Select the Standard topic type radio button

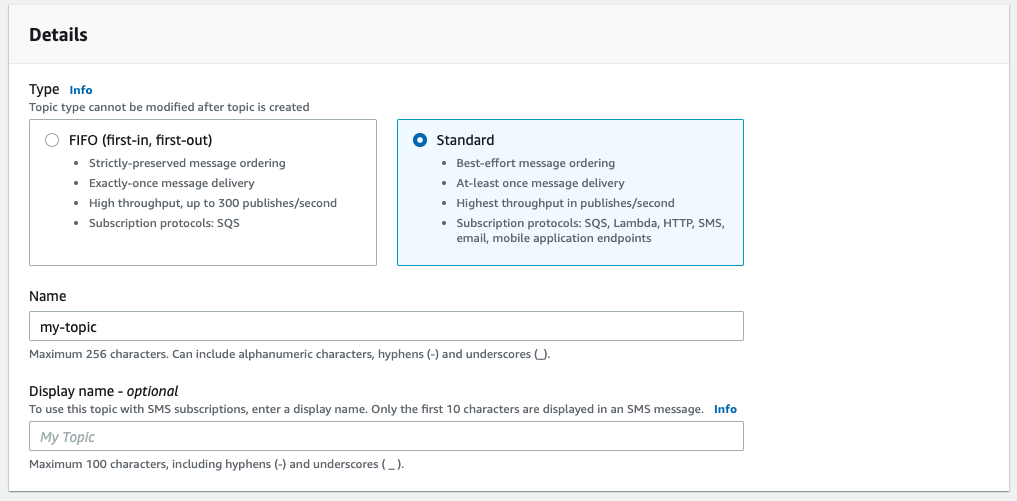click(x=420, y=141)
